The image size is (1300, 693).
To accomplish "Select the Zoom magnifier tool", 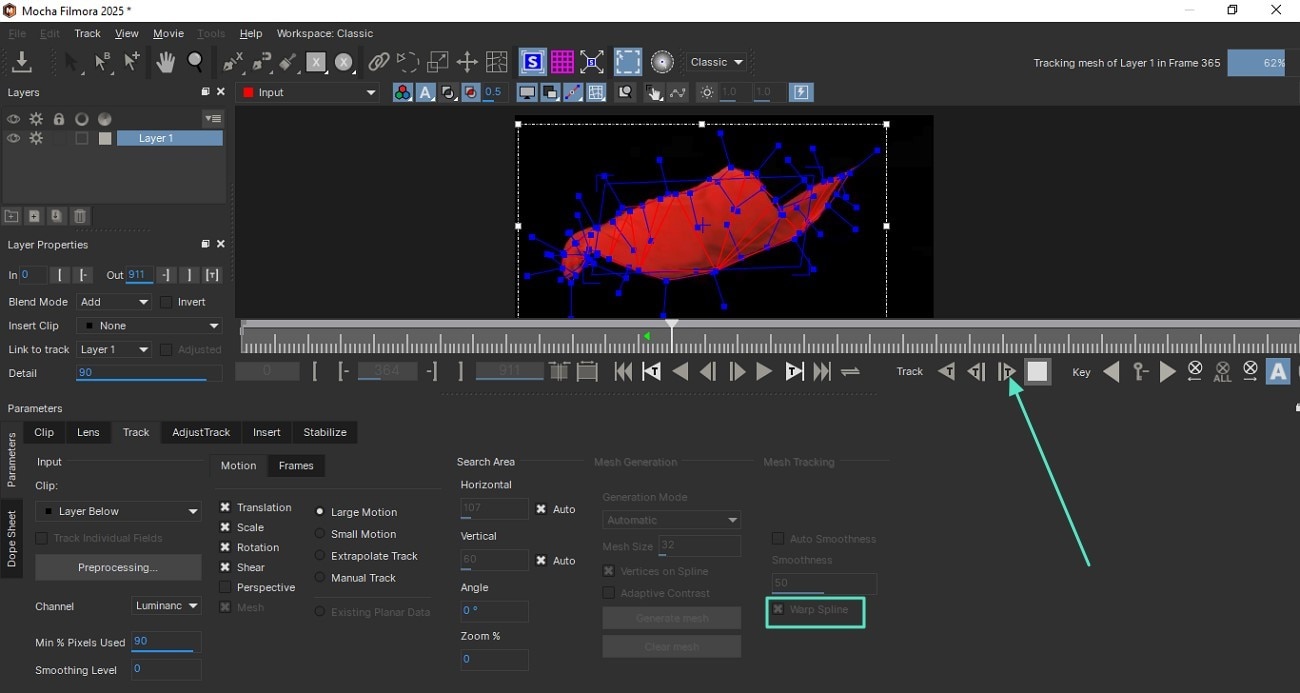I will (x=196, y=62).
